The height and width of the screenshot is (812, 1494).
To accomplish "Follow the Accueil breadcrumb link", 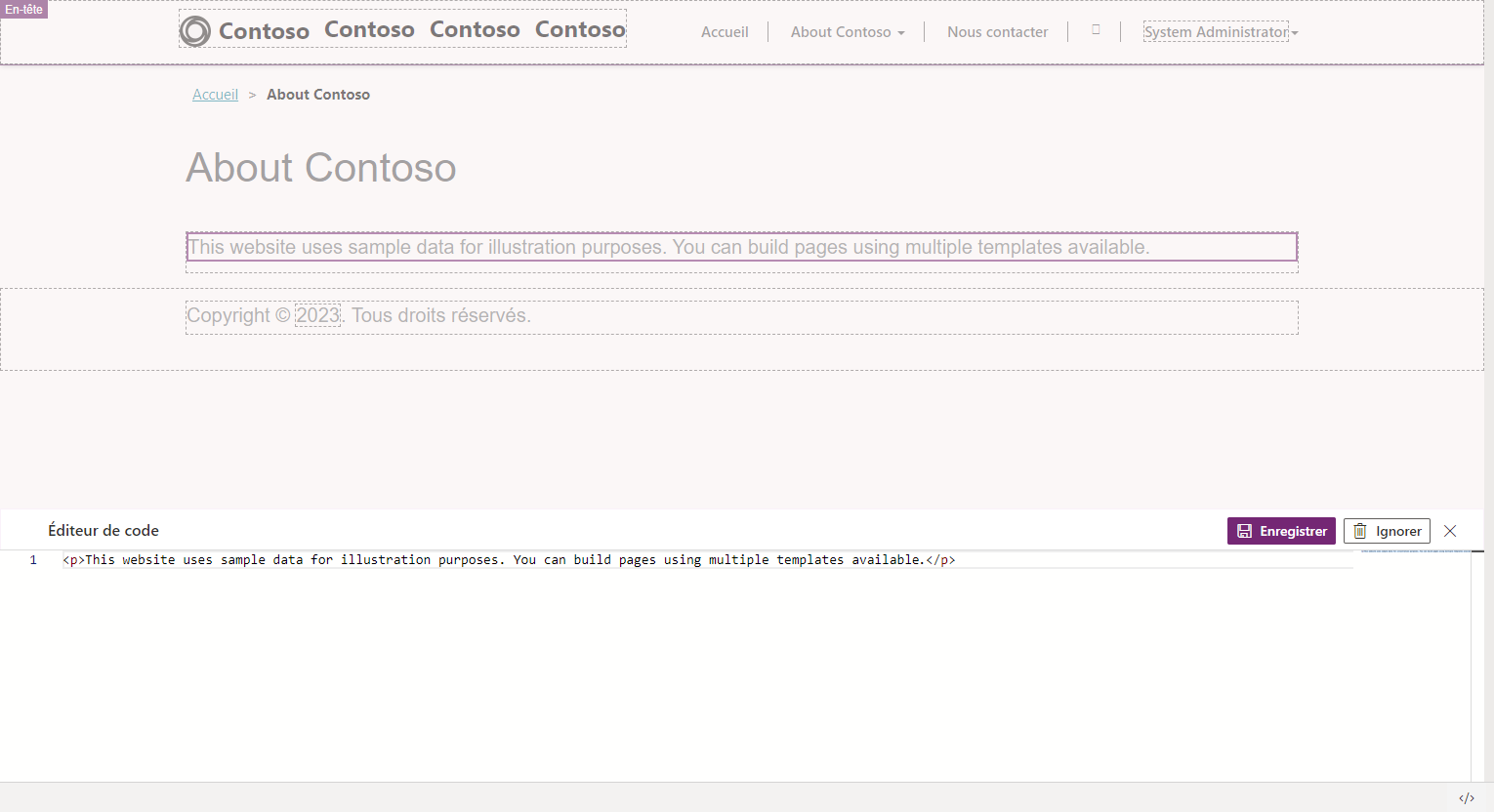I will 215,95.
